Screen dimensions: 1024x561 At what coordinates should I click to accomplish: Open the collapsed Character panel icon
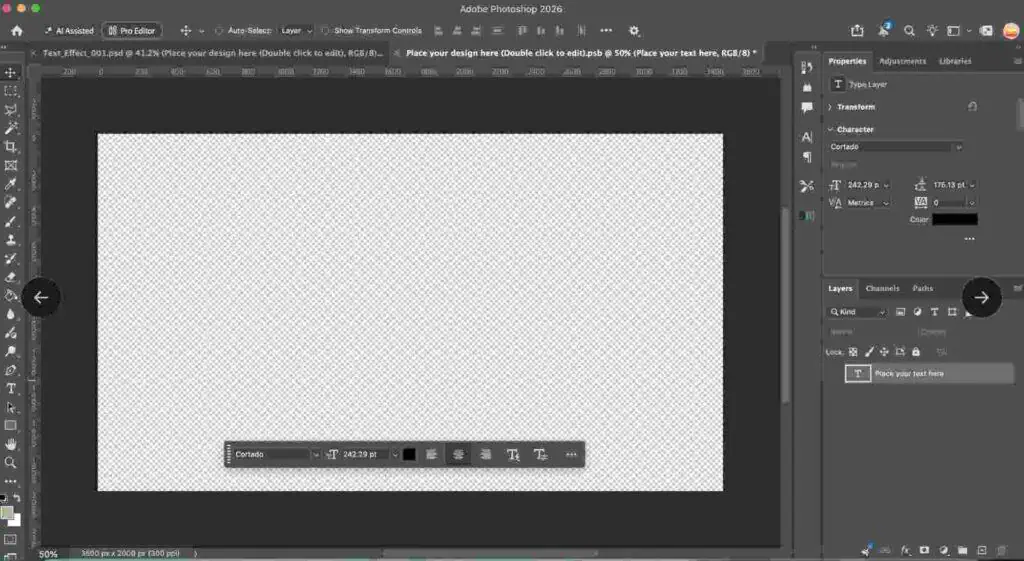807,137
